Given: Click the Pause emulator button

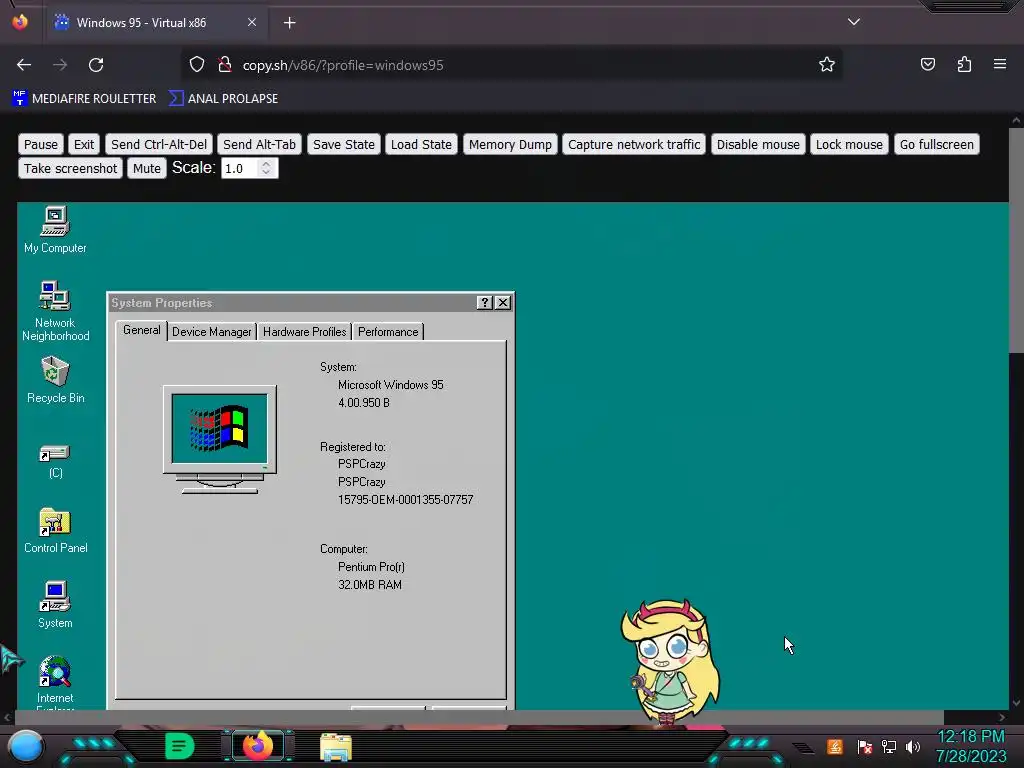Looking at the screenshot, I should [40, 144].
